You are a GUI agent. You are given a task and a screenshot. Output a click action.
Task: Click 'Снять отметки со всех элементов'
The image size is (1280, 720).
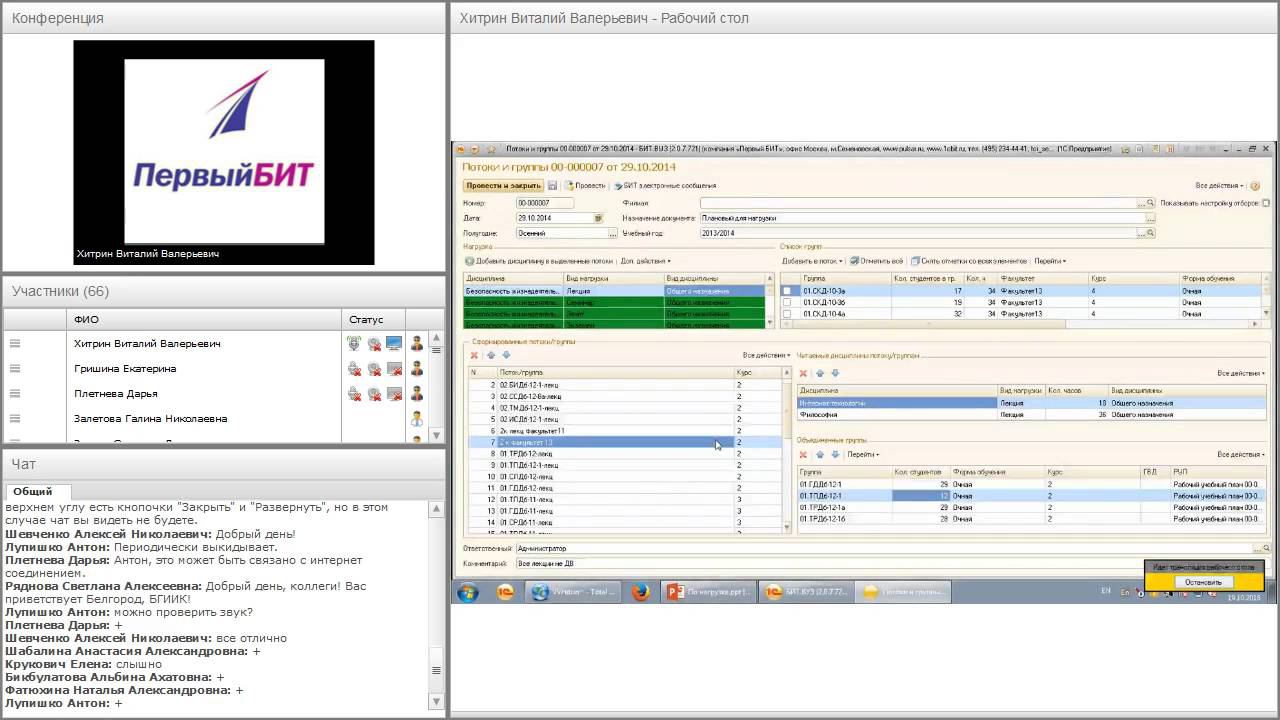[x=968, y=261]
